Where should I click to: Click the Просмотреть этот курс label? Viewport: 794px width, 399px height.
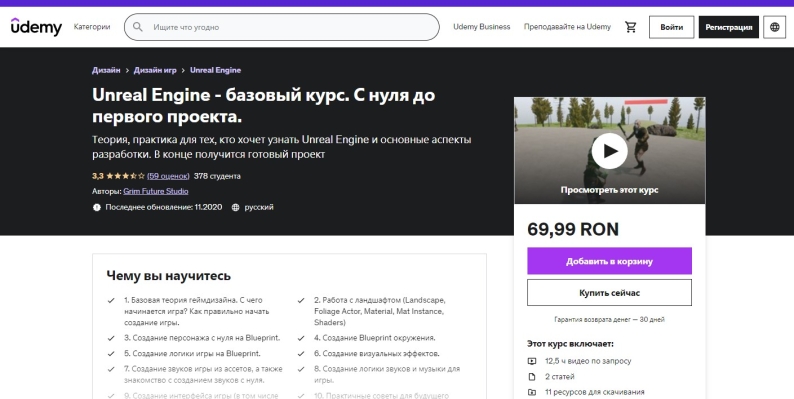click(609, 190)
